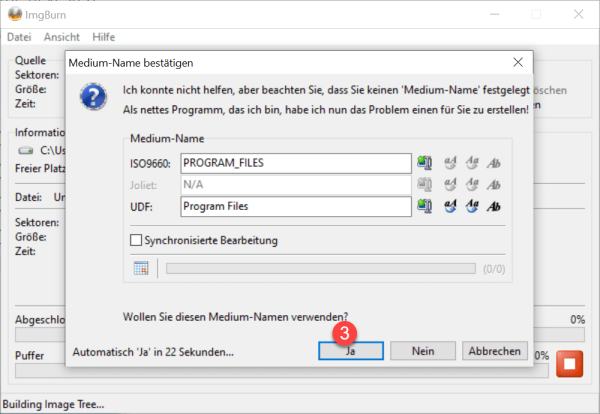Click Joliet row Aa case conversion icon

point(472,185)
